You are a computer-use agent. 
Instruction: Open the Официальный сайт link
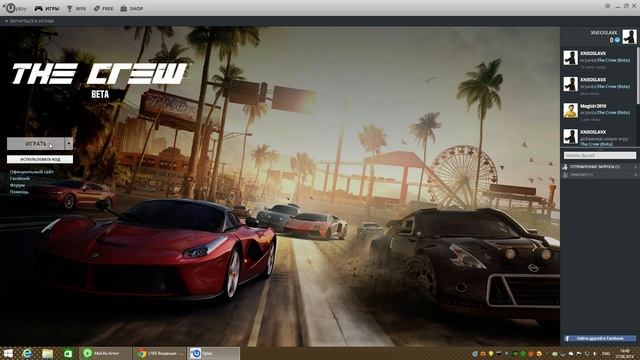(x=31, y=172)
